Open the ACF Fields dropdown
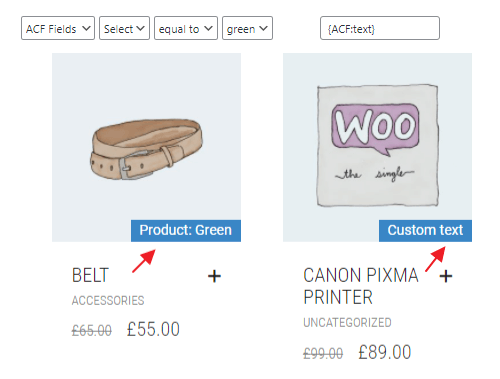Screen dimensions: 500x379 (x=58, y=28)
